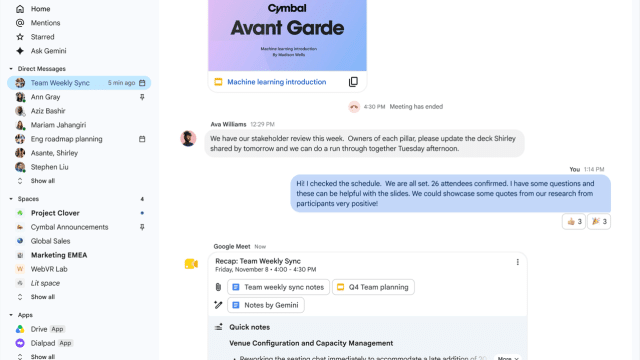Open the Avant Garde slide preview
640x360 pixels.
(x=287, y=36)
